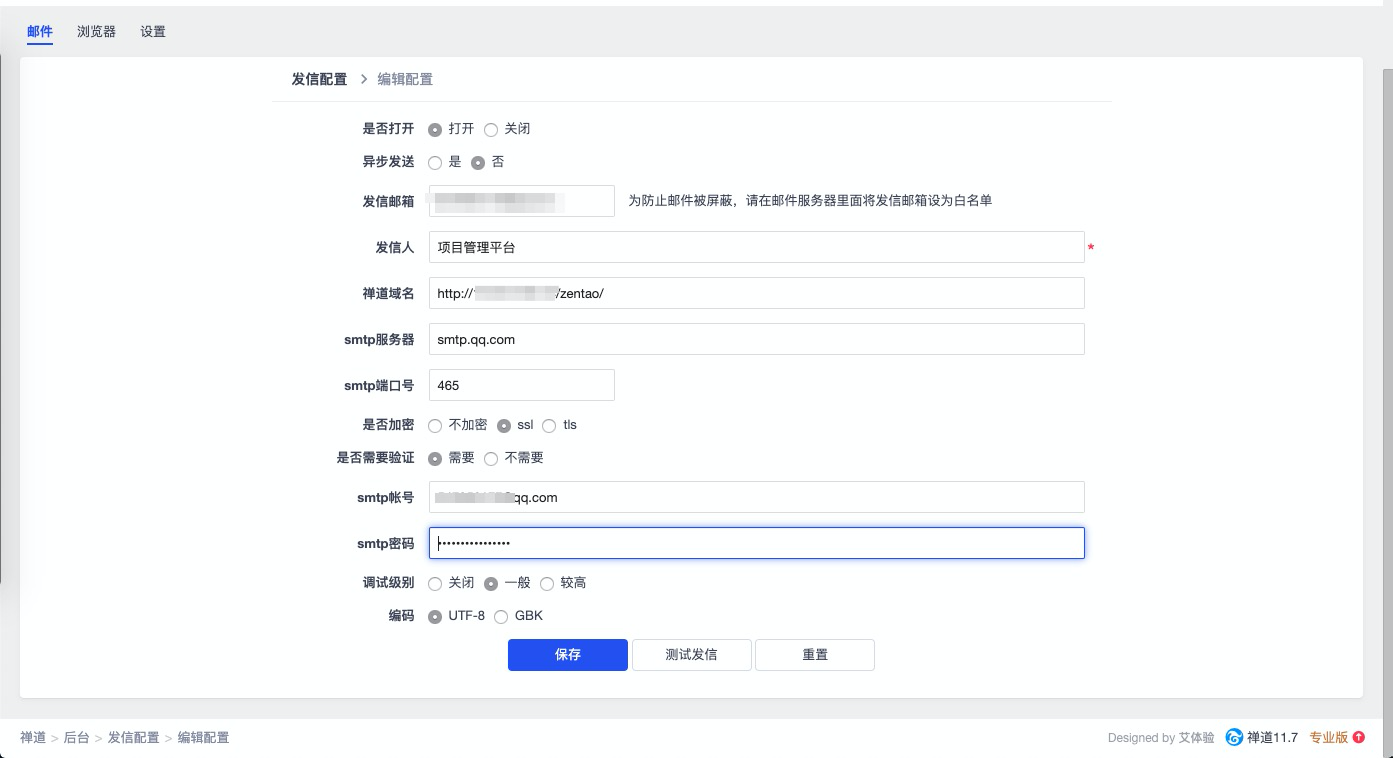Switch to the 设置 tab
Screen dimensions: 1393x758
153,32
